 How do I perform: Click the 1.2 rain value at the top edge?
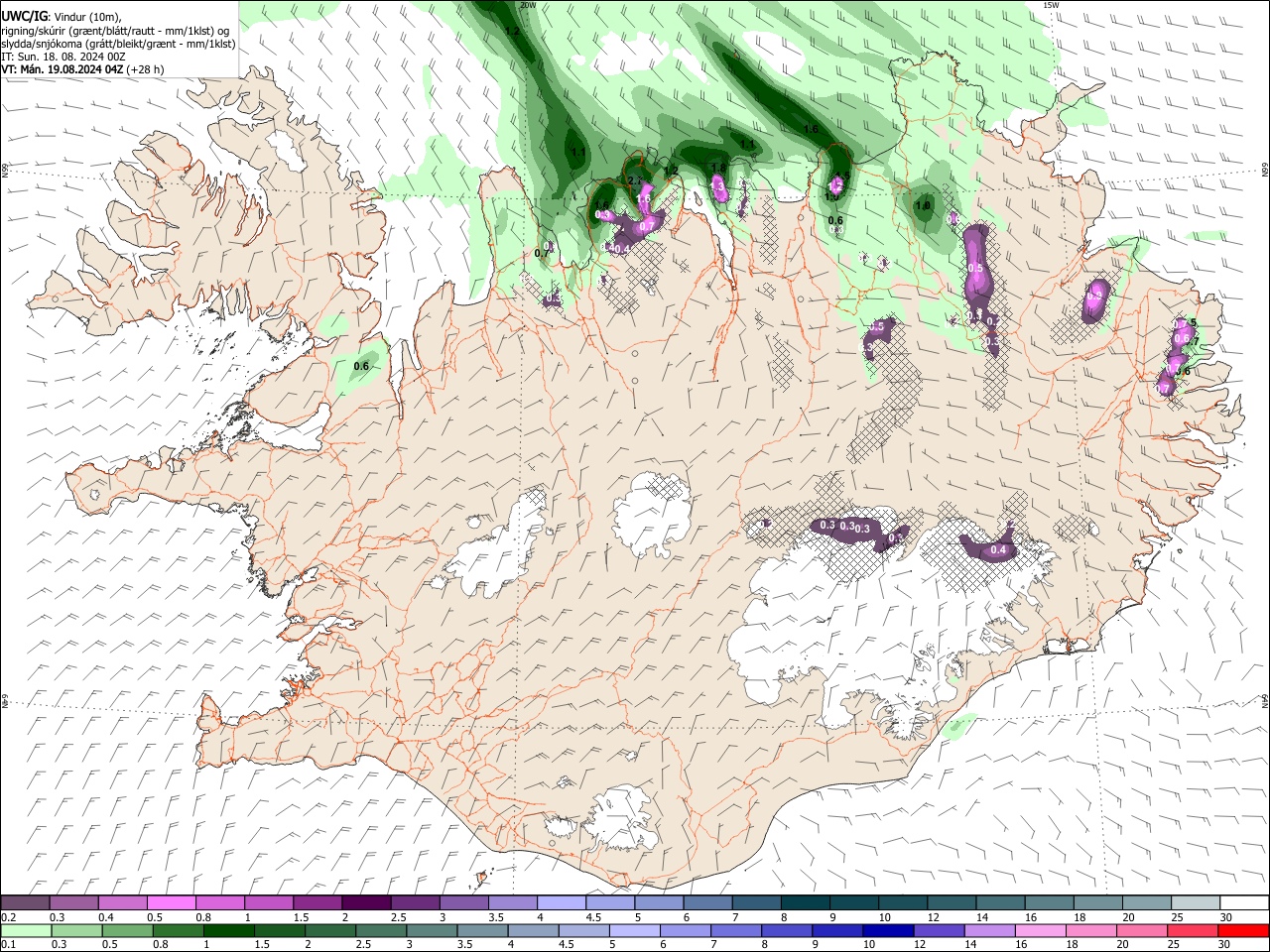512,32
